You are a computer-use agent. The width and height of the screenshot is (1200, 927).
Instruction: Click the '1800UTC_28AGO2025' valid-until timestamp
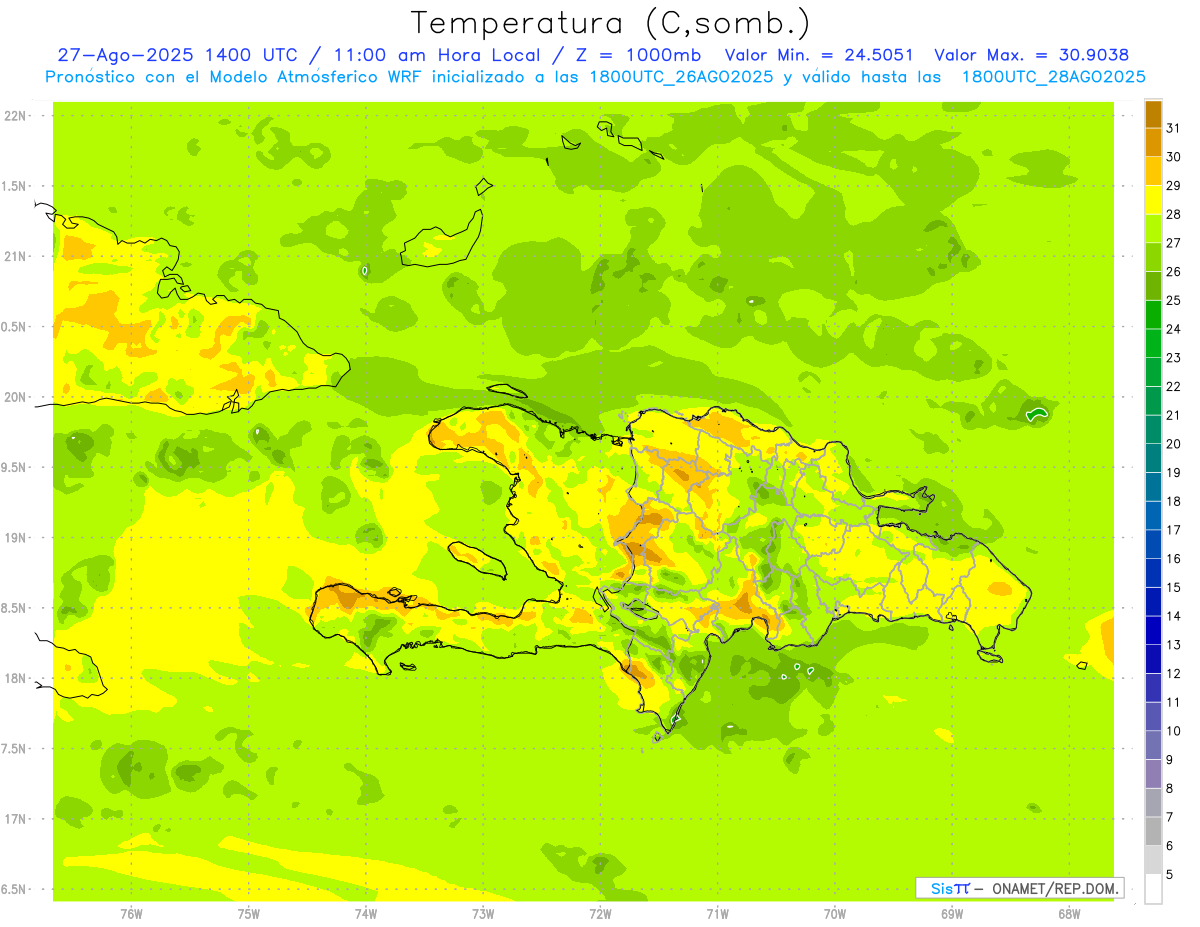tap(1053, 77)
